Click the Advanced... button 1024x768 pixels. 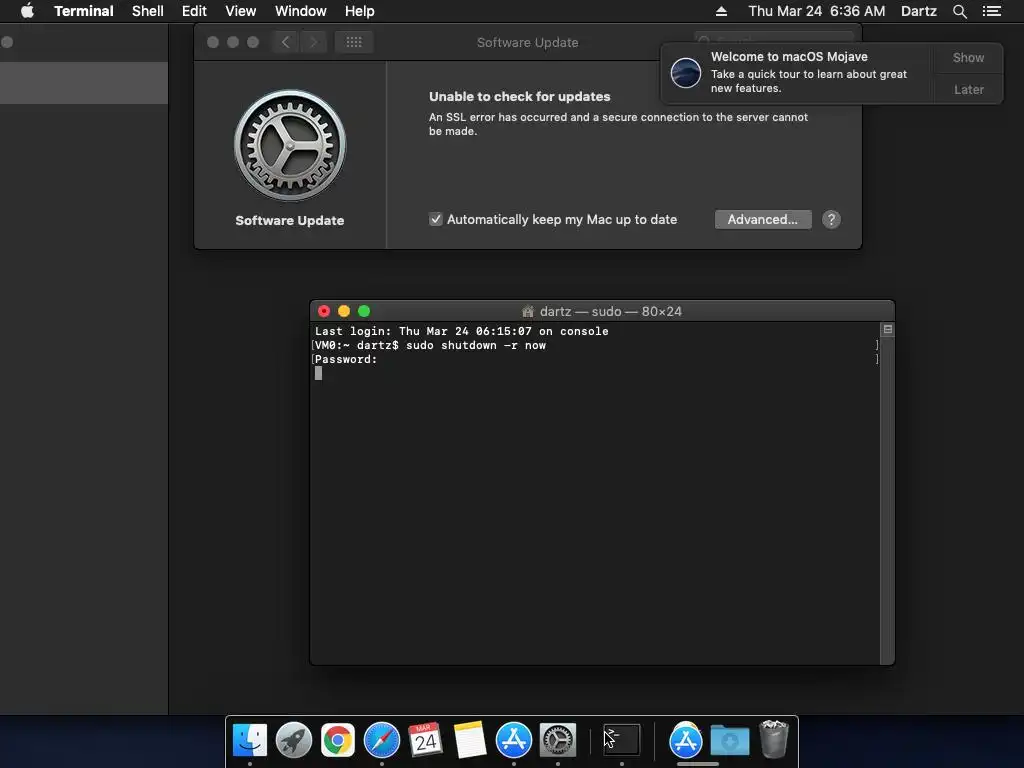pyautogui.click(x=763, y=219)
